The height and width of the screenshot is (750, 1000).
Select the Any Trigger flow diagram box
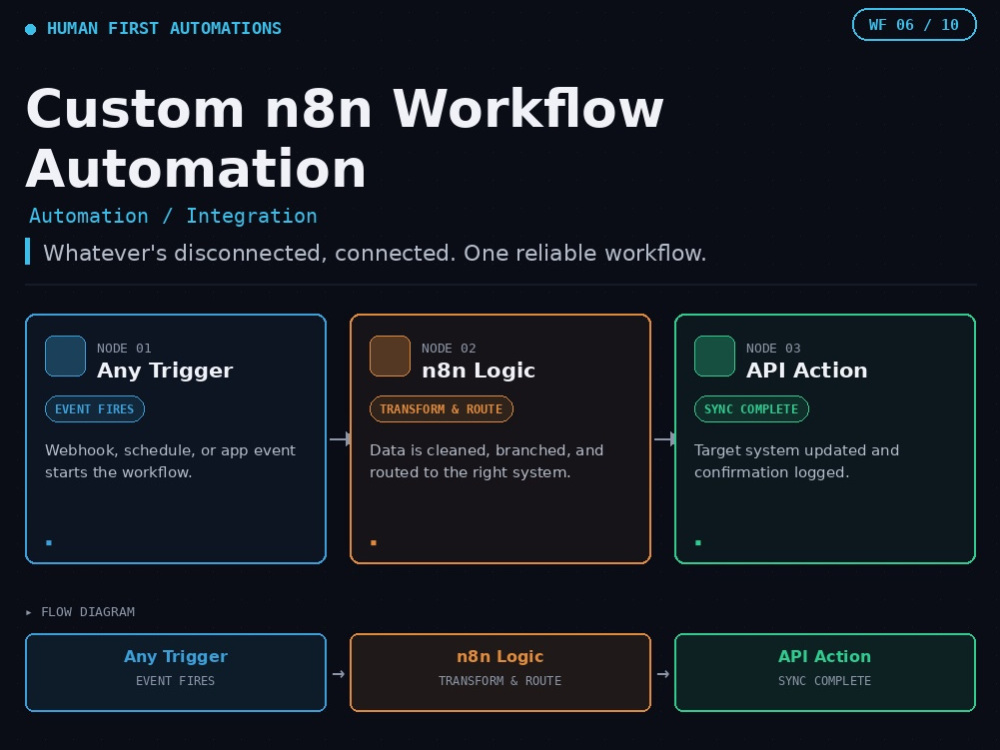tap(175, 672)
